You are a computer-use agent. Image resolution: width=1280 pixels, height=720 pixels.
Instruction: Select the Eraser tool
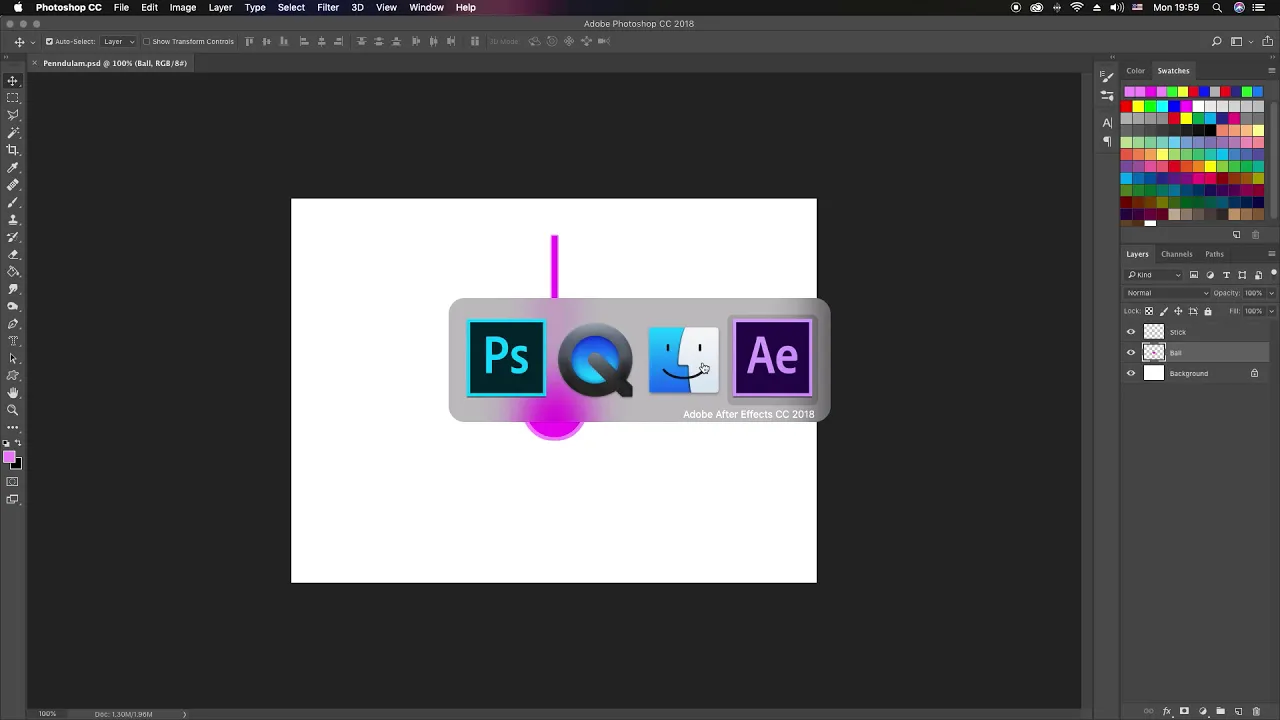pos(13,254)
